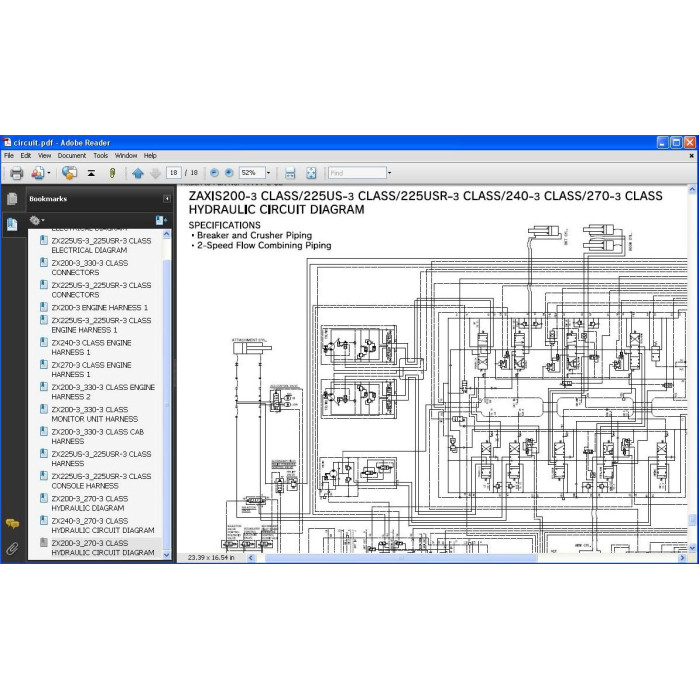This screenshot has height=700, width=700.
Task: Collapse the Bookmarks panel with arrow button
Action: point(167,199)
